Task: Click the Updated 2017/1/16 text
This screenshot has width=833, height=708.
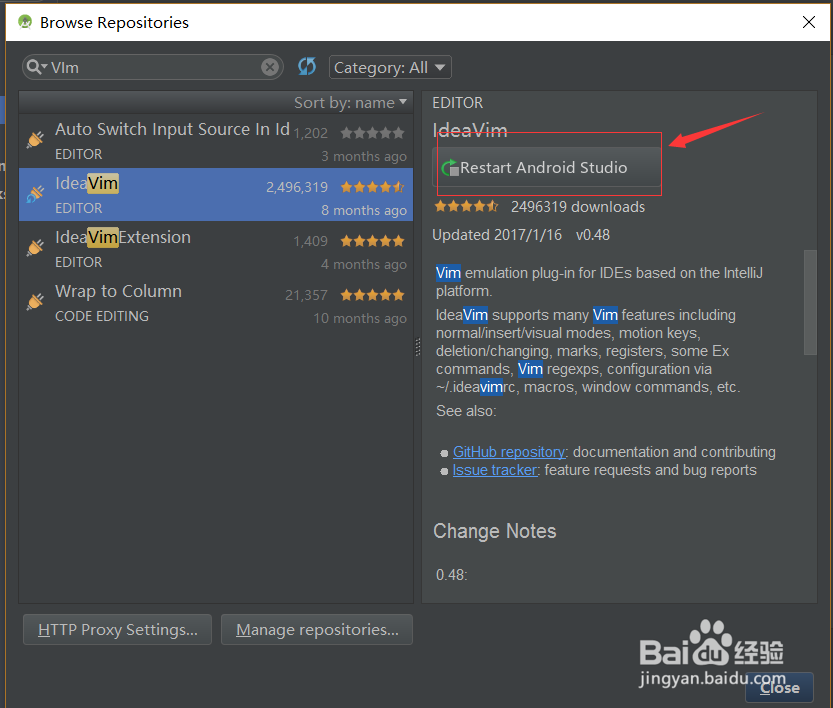Action: (497, 235)
